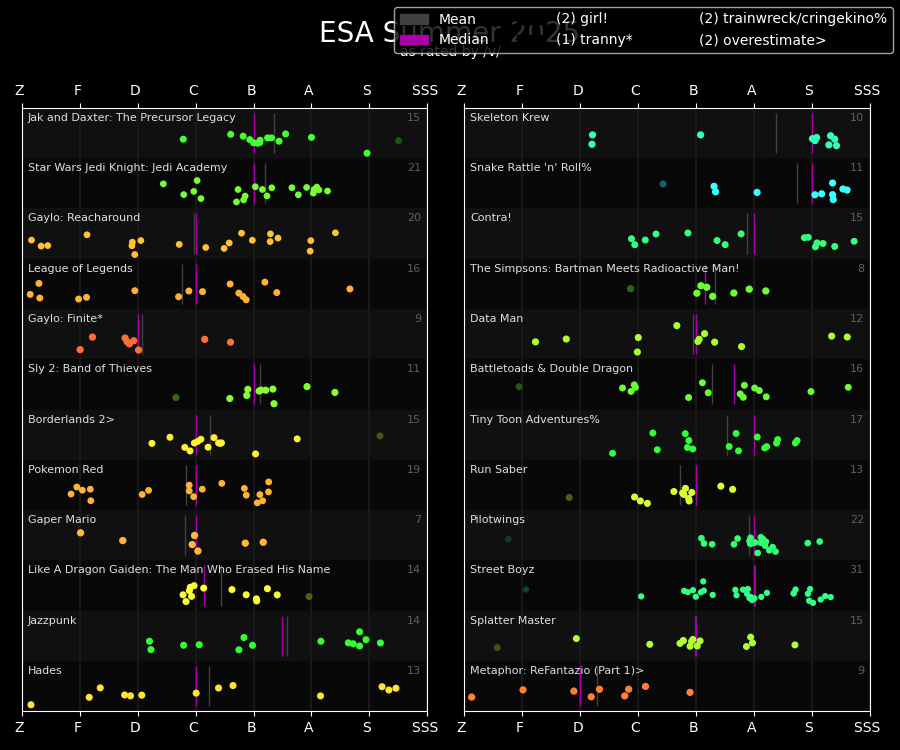
Task: Click vote count 13 in Hades row
Action: click(x=414, y=670)
